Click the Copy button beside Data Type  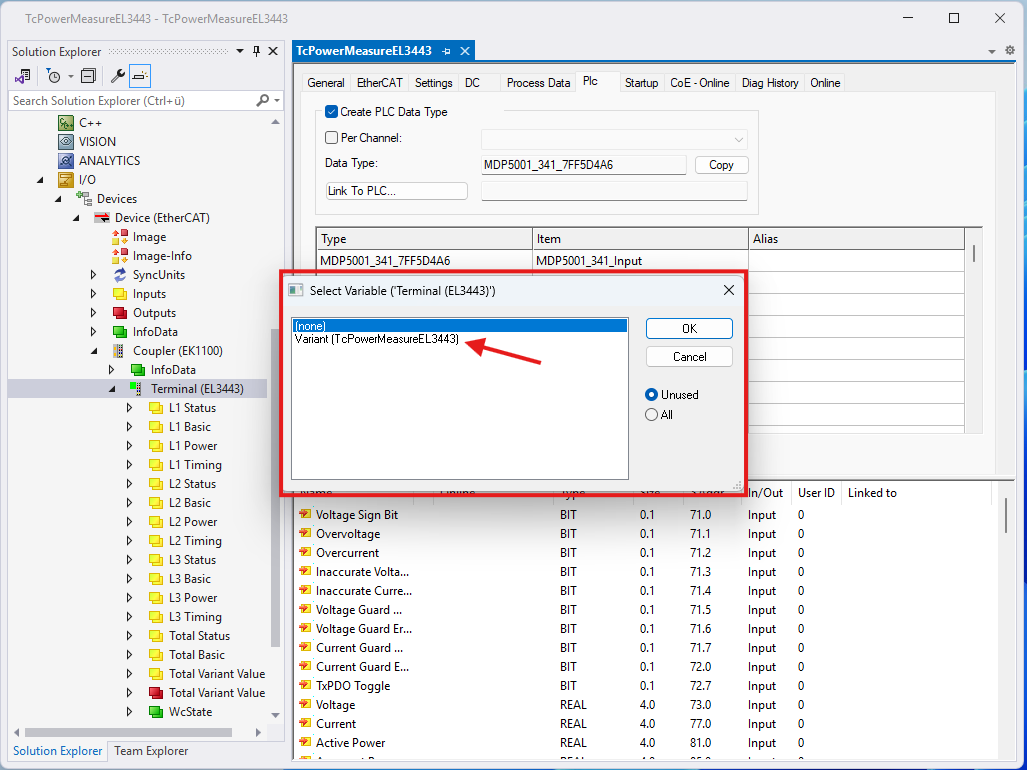[721, 165]
